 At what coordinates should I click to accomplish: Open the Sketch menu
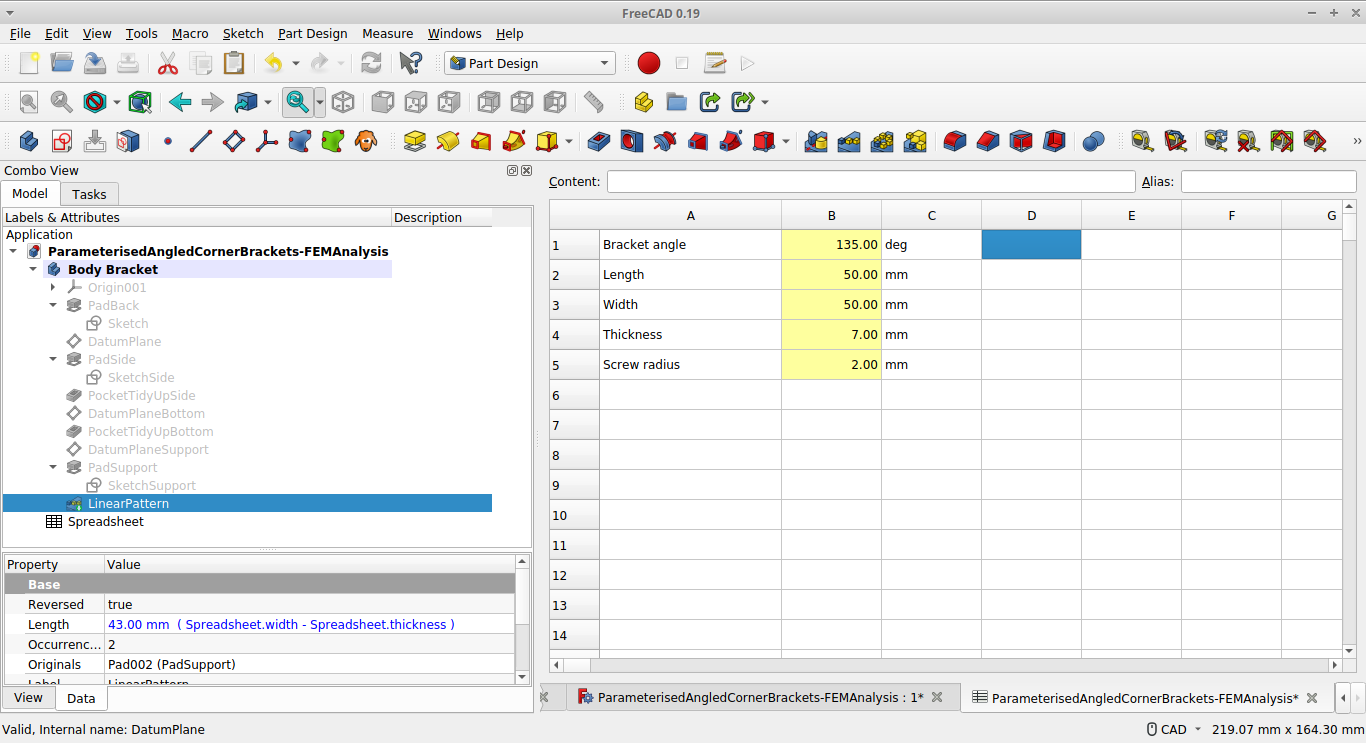click(243, 33)
